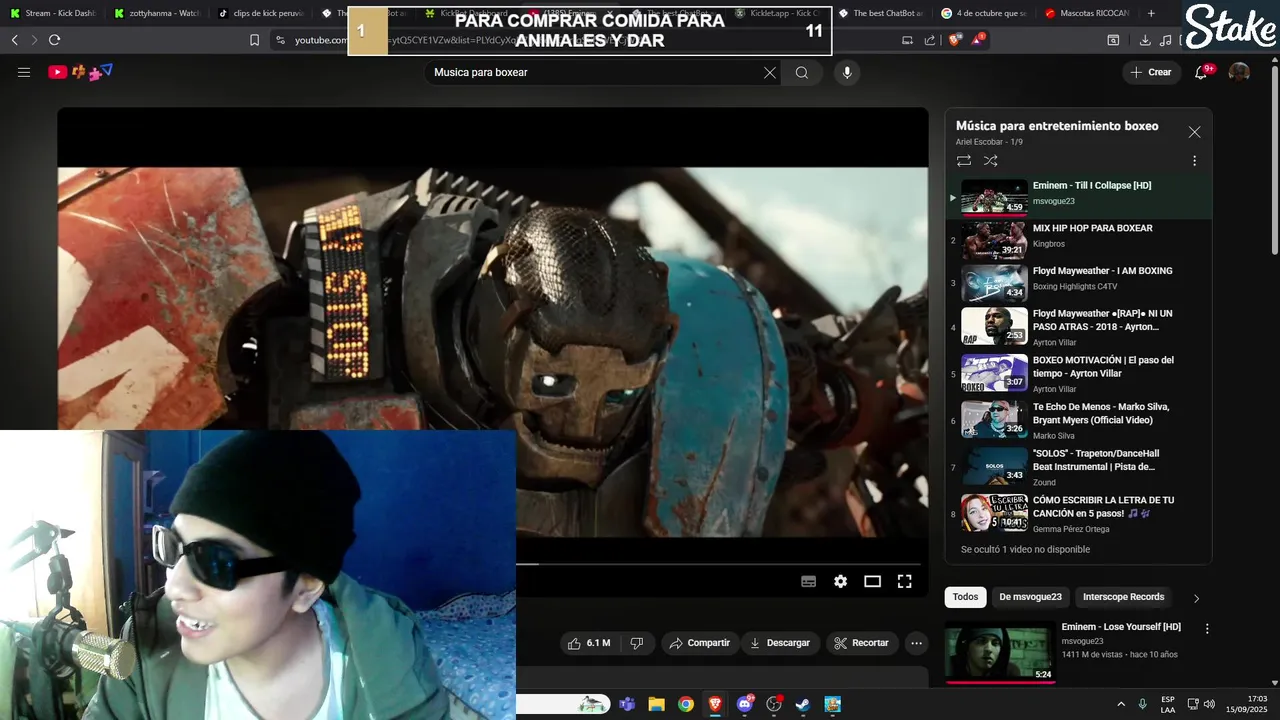Open Steam from taskbar
This screenshot has height=720, width=1280.
(803, 704)
